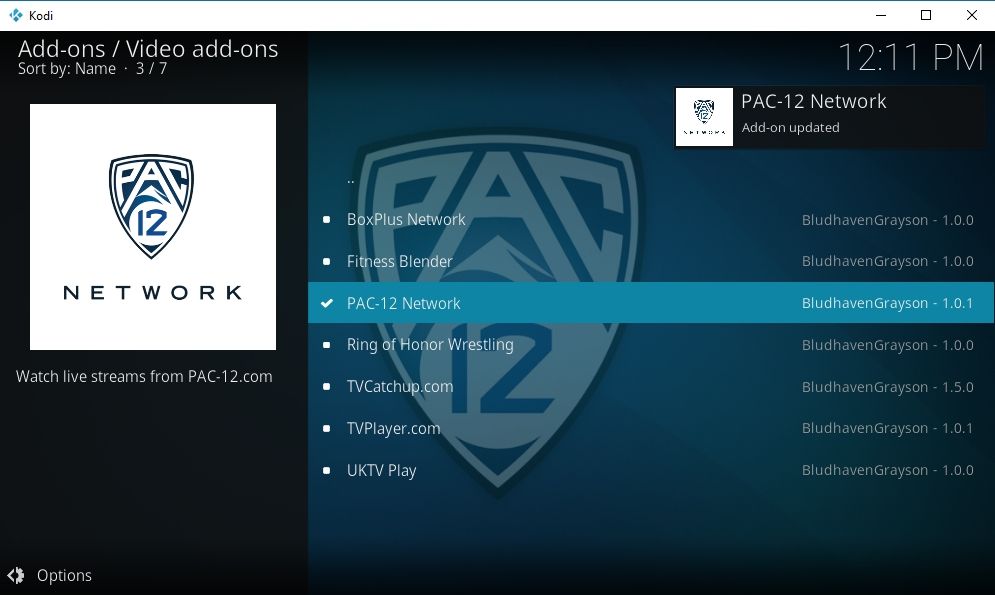
Task: Click the Options label
Action: (x=64, y=575)
